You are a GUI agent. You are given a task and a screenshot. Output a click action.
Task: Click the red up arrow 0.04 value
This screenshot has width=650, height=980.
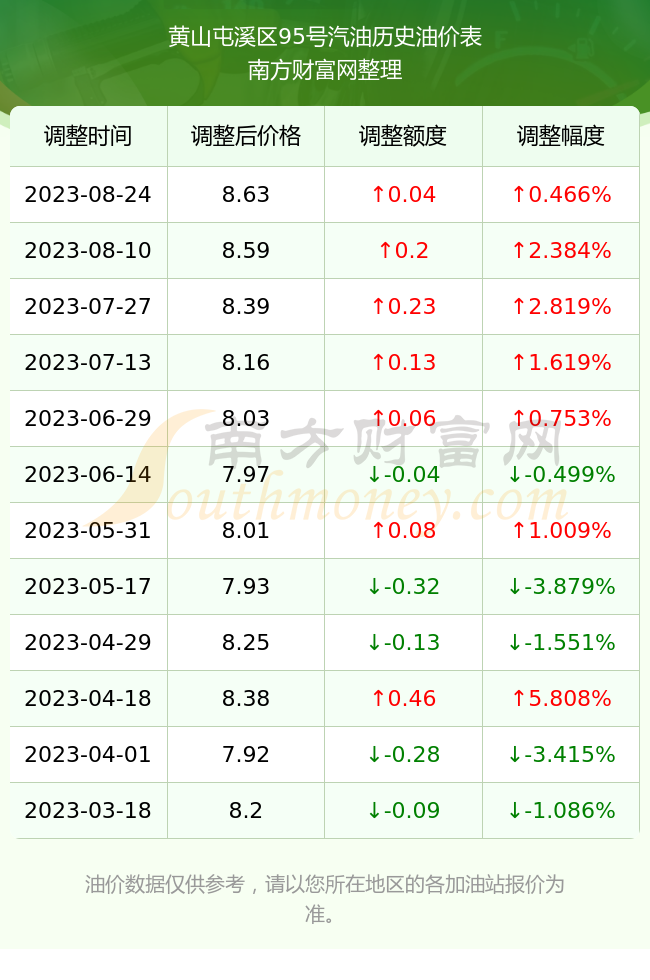coord(403,194)
